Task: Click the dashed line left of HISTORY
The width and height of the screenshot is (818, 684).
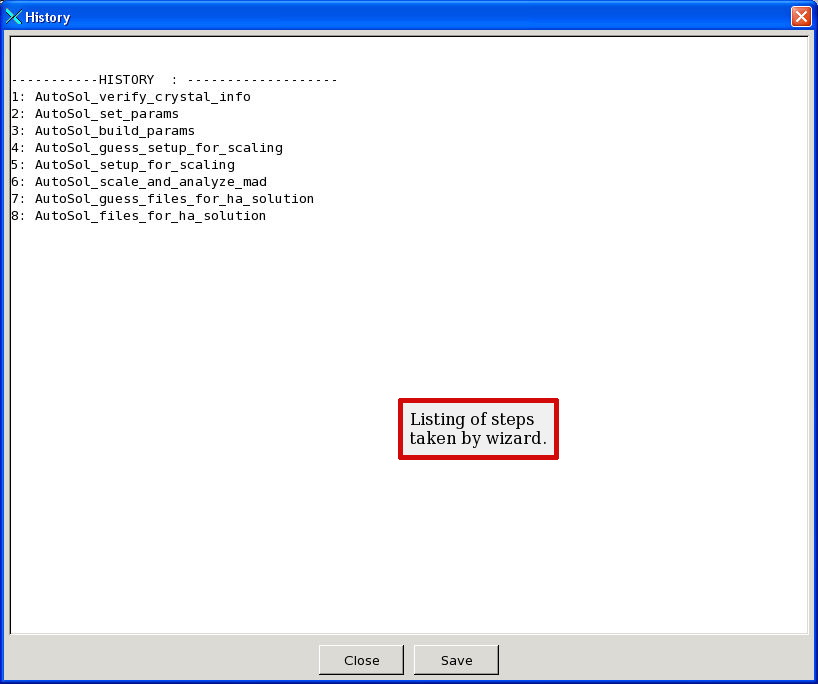Action: (54, 80)
